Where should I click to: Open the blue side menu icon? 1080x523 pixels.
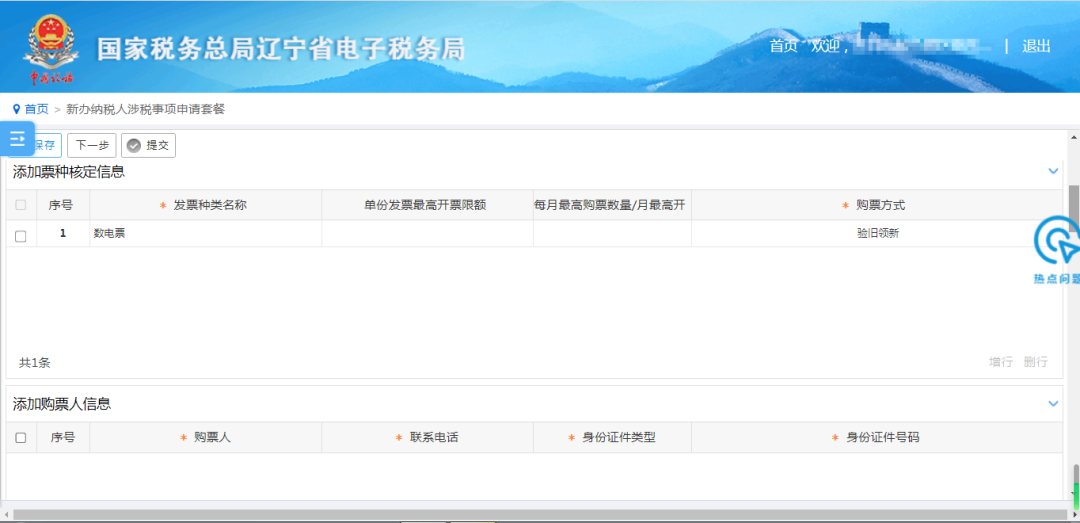point(17,139)
